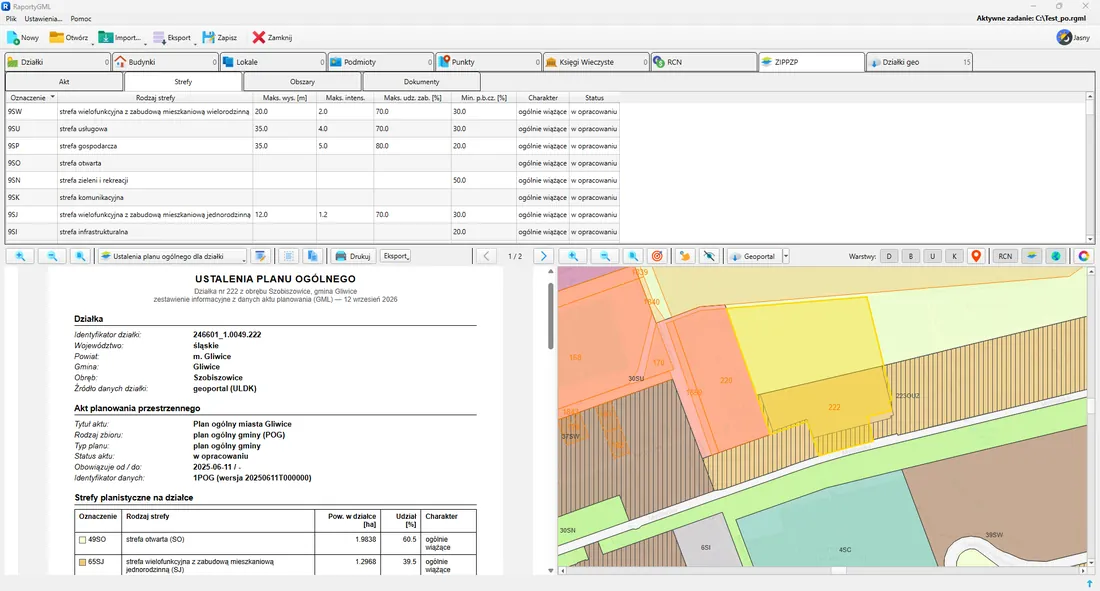This screenshot has width=1100, height=591.
Task: Click the selection frame icon beside Drukuj
Action: tap(289, 256)
